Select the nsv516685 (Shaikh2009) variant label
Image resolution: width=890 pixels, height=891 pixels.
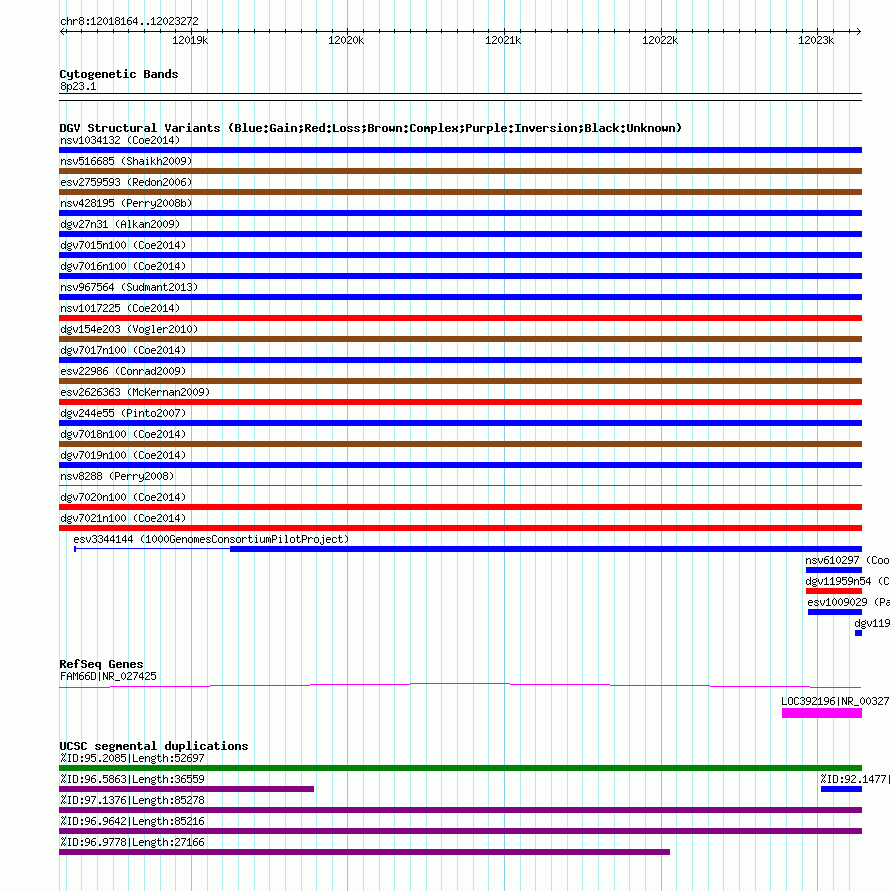pos(126,161)
